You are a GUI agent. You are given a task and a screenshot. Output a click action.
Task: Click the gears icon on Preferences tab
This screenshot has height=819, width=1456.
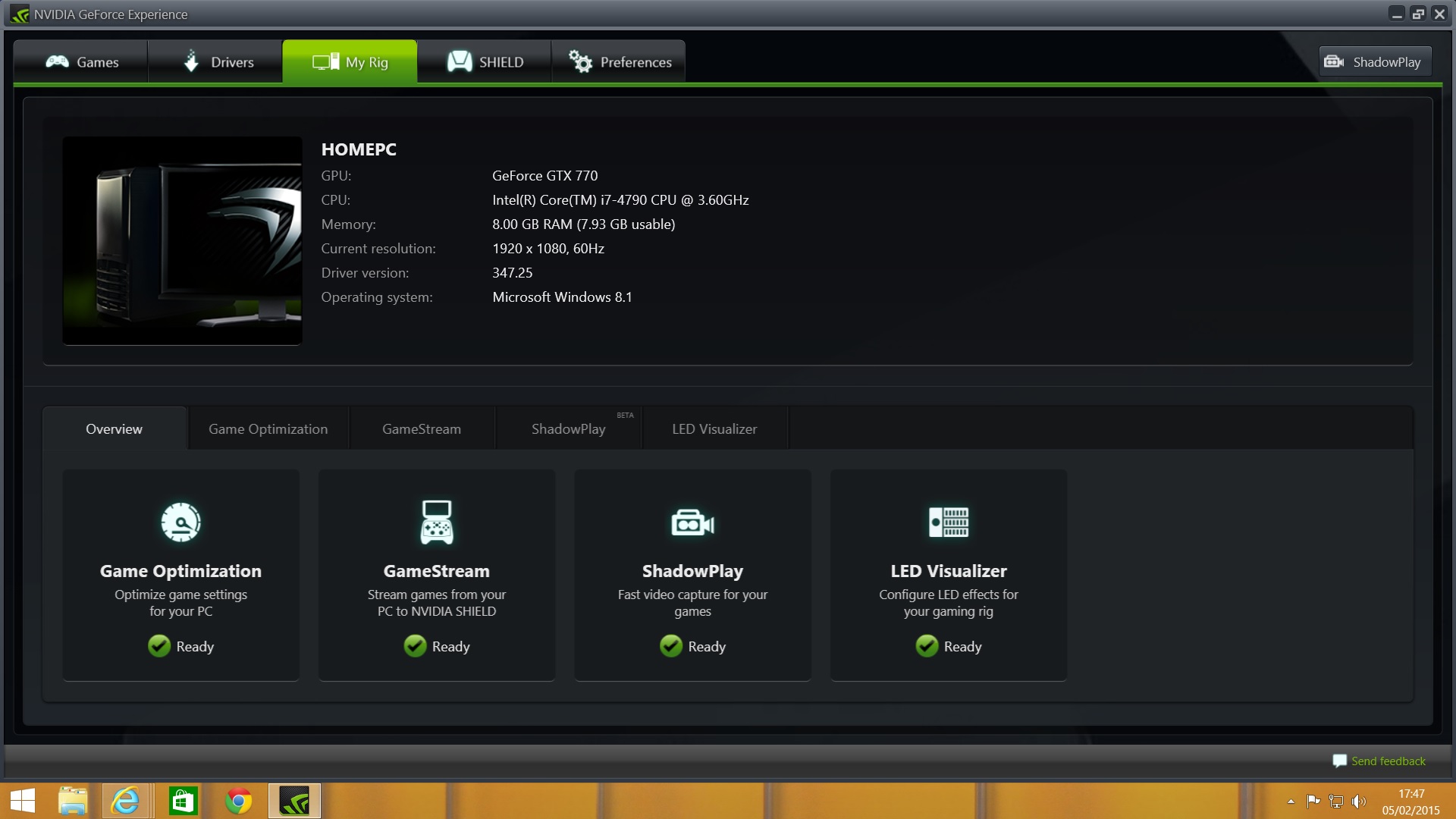[x=580, y=61]
